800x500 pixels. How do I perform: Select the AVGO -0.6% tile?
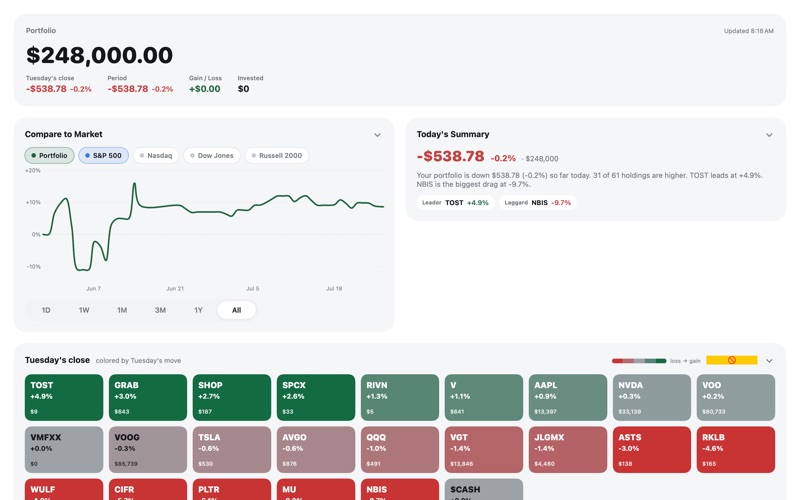316,449
